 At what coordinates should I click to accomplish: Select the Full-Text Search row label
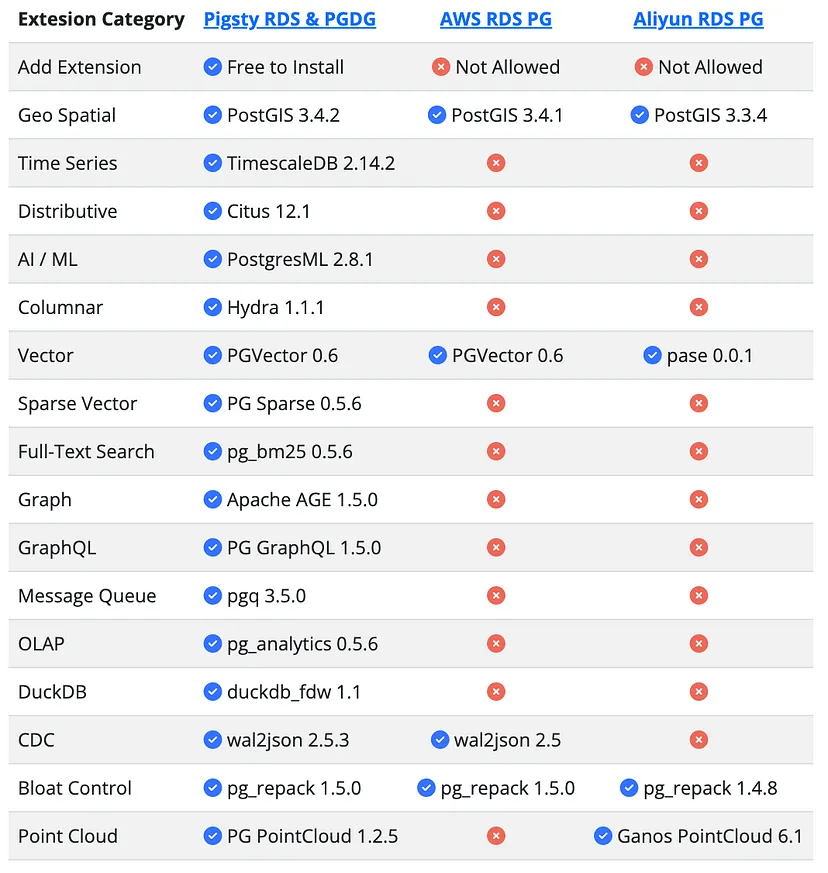point(86,452)
